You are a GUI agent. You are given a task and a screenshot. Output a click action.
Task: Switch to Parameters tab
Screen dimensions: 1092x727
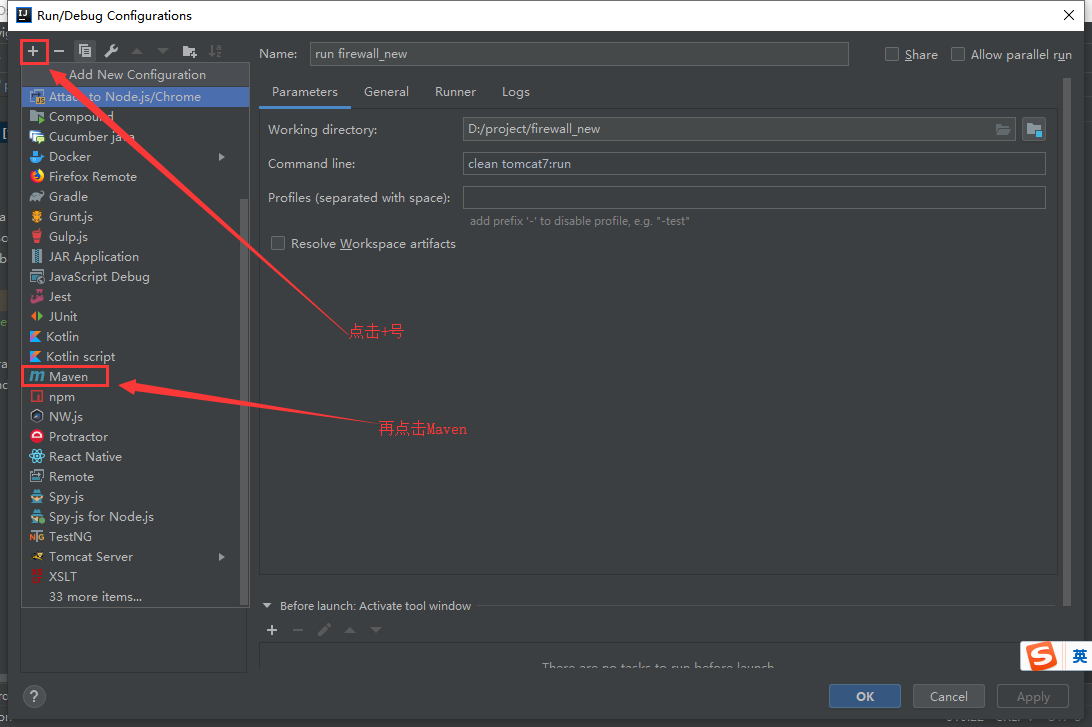click(304, 92)
